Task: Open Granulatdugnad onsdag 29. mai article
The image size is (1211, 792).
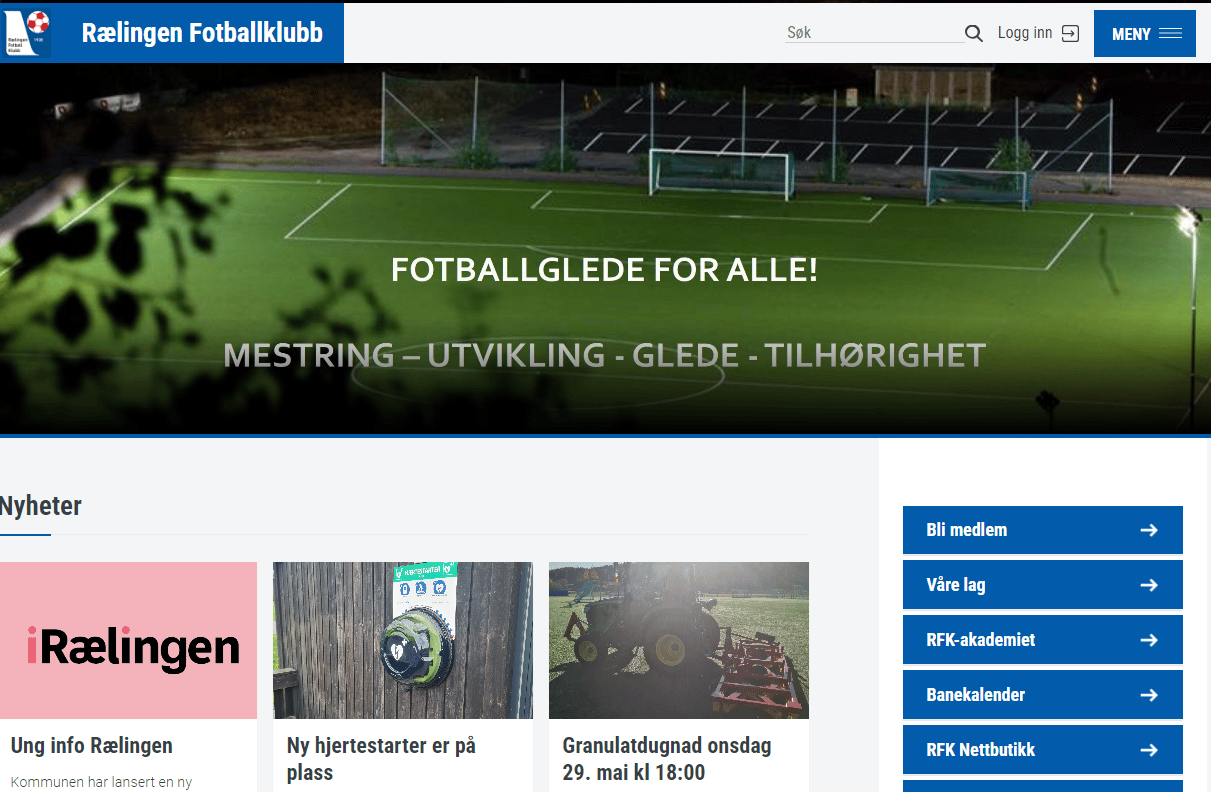Action: (667, 759)
